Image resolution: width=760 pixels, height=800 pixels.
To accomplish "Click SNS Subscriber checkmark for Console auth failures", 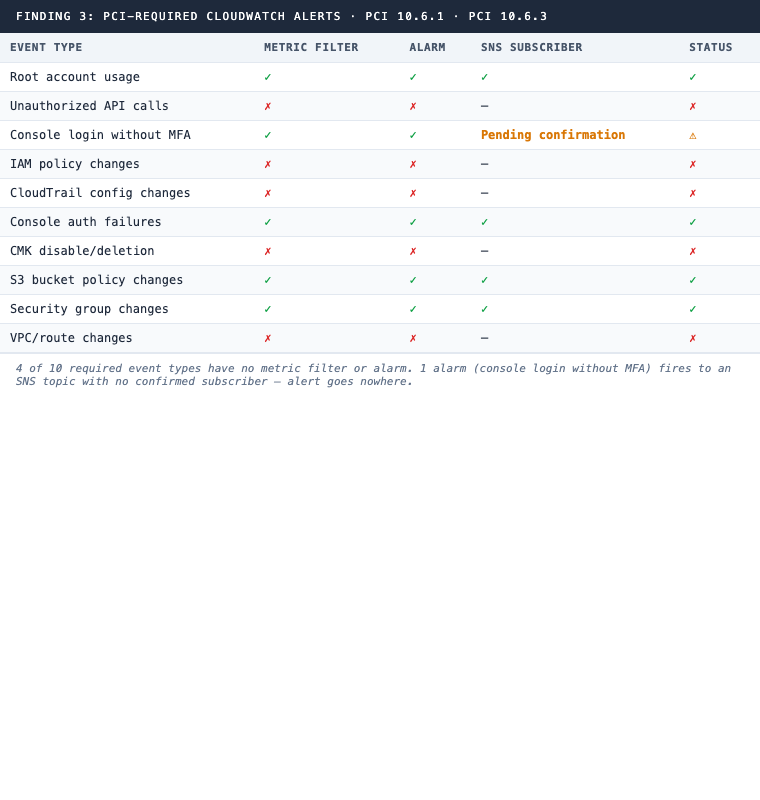I will 485,222.
